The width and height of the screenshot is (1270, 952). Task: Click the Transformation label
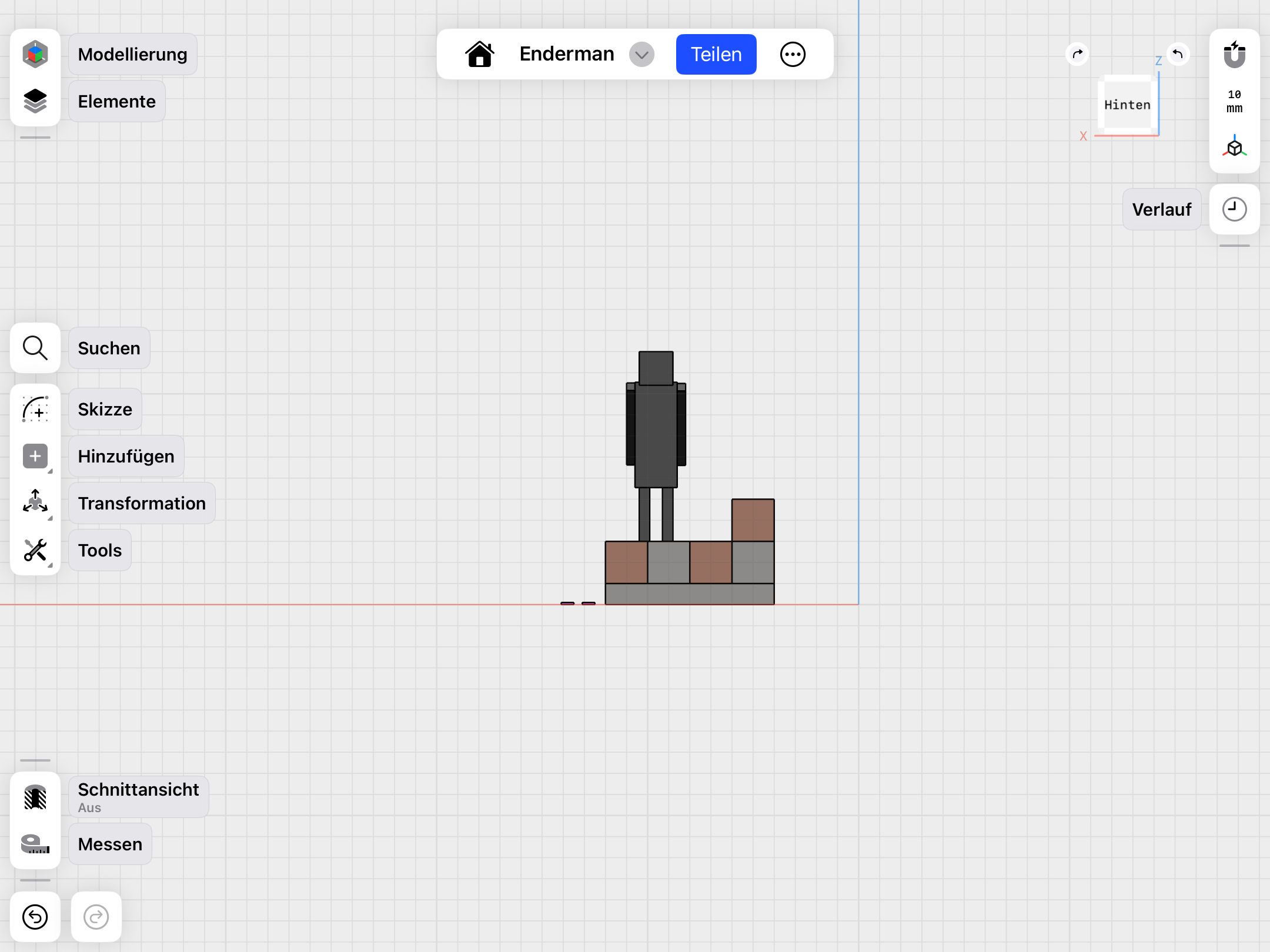[142, 503]
